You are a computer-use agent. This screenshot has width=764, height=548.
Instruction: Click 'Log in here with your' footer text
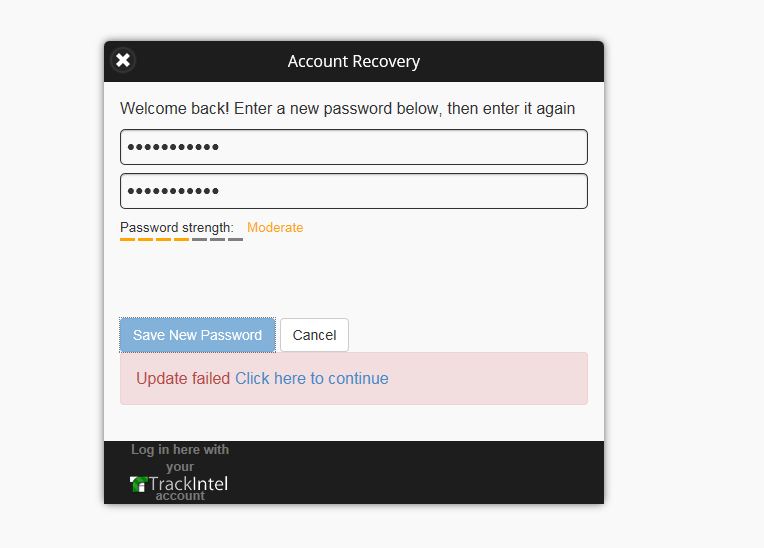[180, 457]
